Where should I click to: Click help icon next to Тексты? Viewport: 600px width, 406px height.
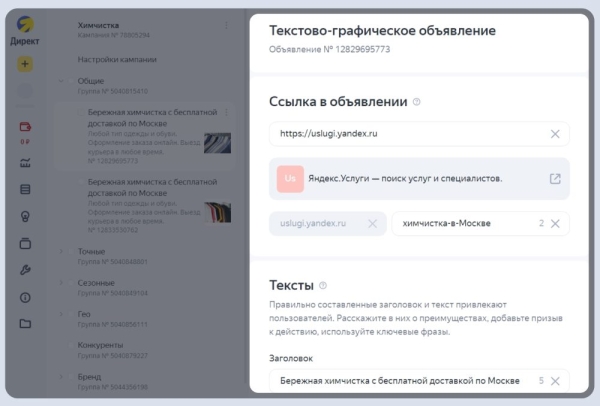click(x=323, y=285)
